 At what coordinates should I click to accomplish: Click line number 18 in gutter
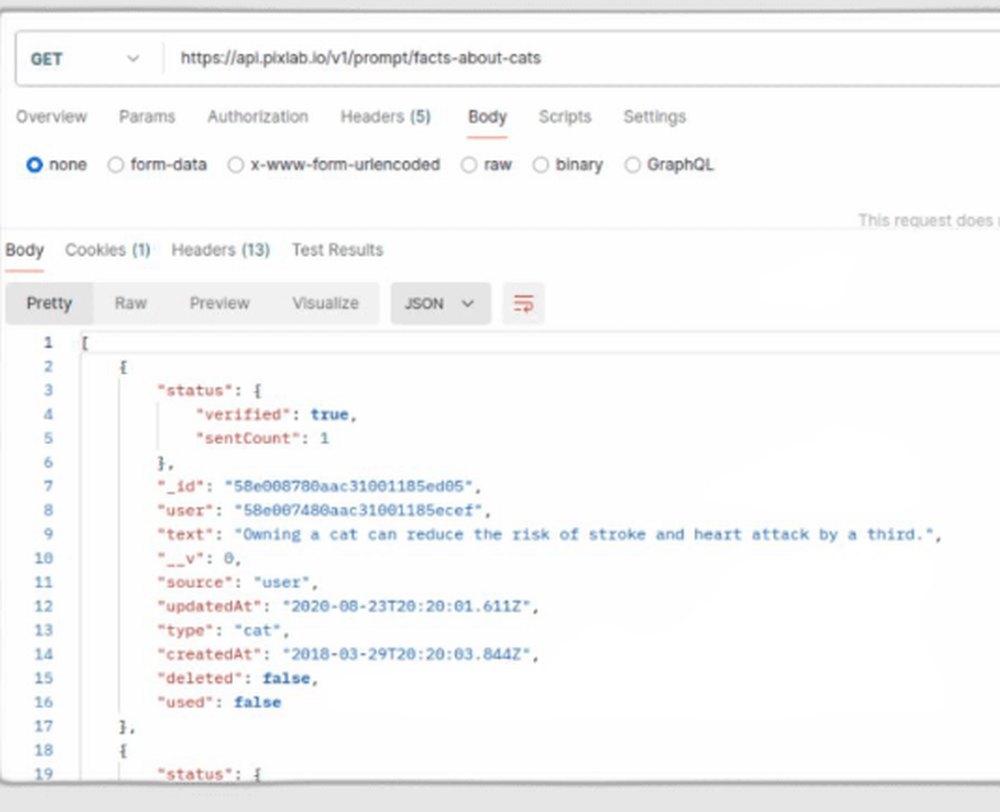point(43,750)
